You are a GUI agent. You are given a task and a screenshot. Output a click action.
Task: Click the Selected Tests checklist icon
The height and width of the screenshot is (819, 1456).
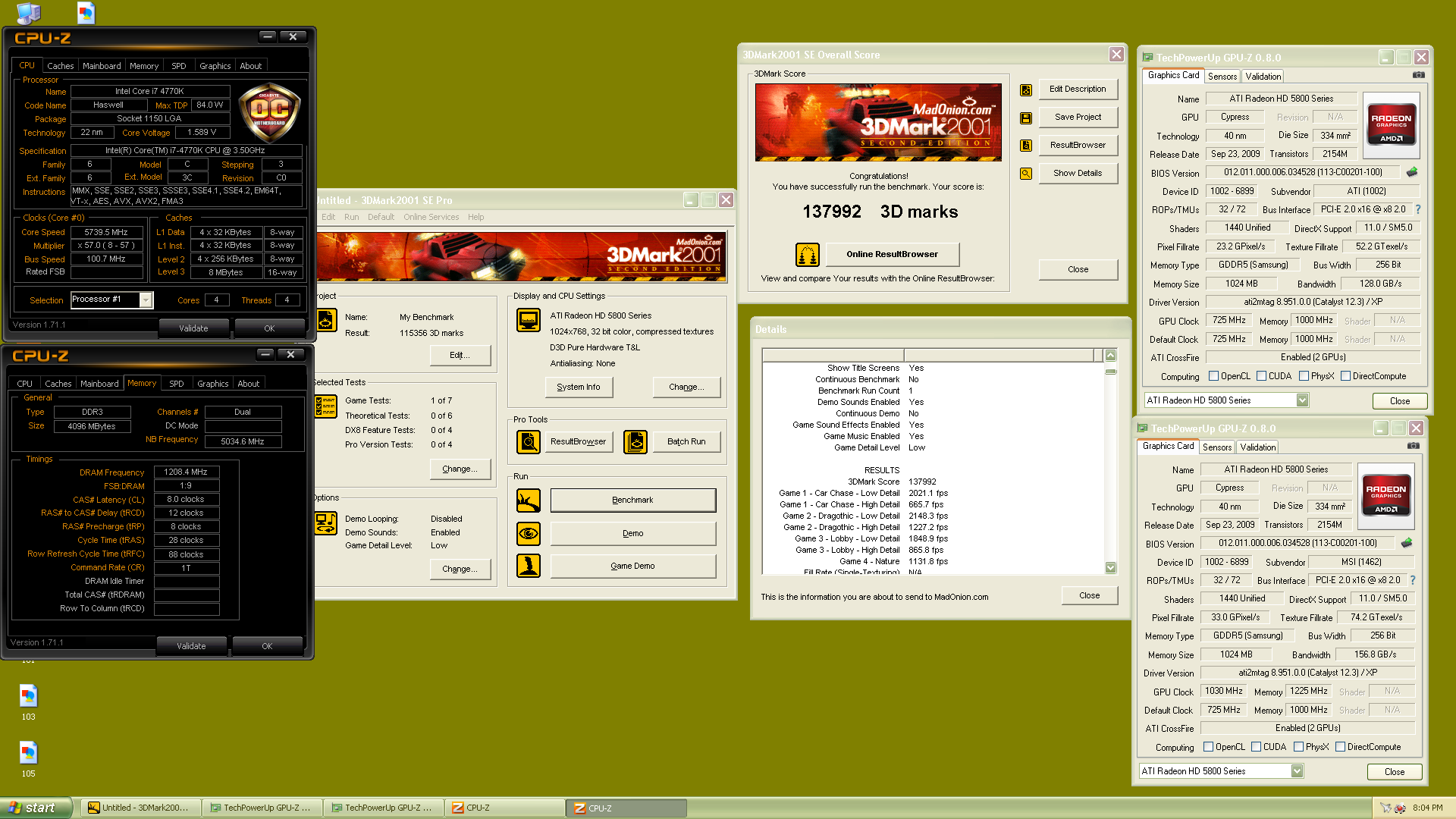click(326, 406)
